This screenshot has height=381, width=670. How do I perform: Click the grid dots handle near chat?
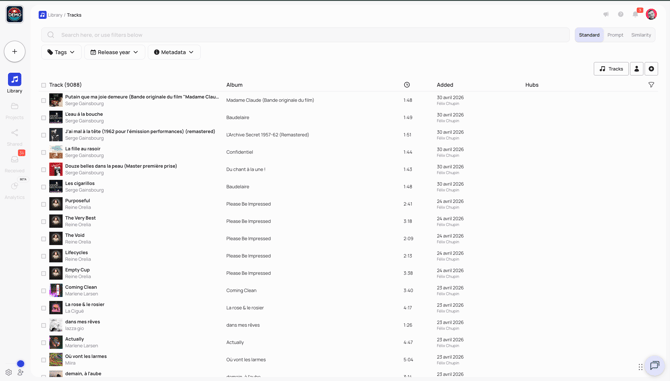[641, 367]
